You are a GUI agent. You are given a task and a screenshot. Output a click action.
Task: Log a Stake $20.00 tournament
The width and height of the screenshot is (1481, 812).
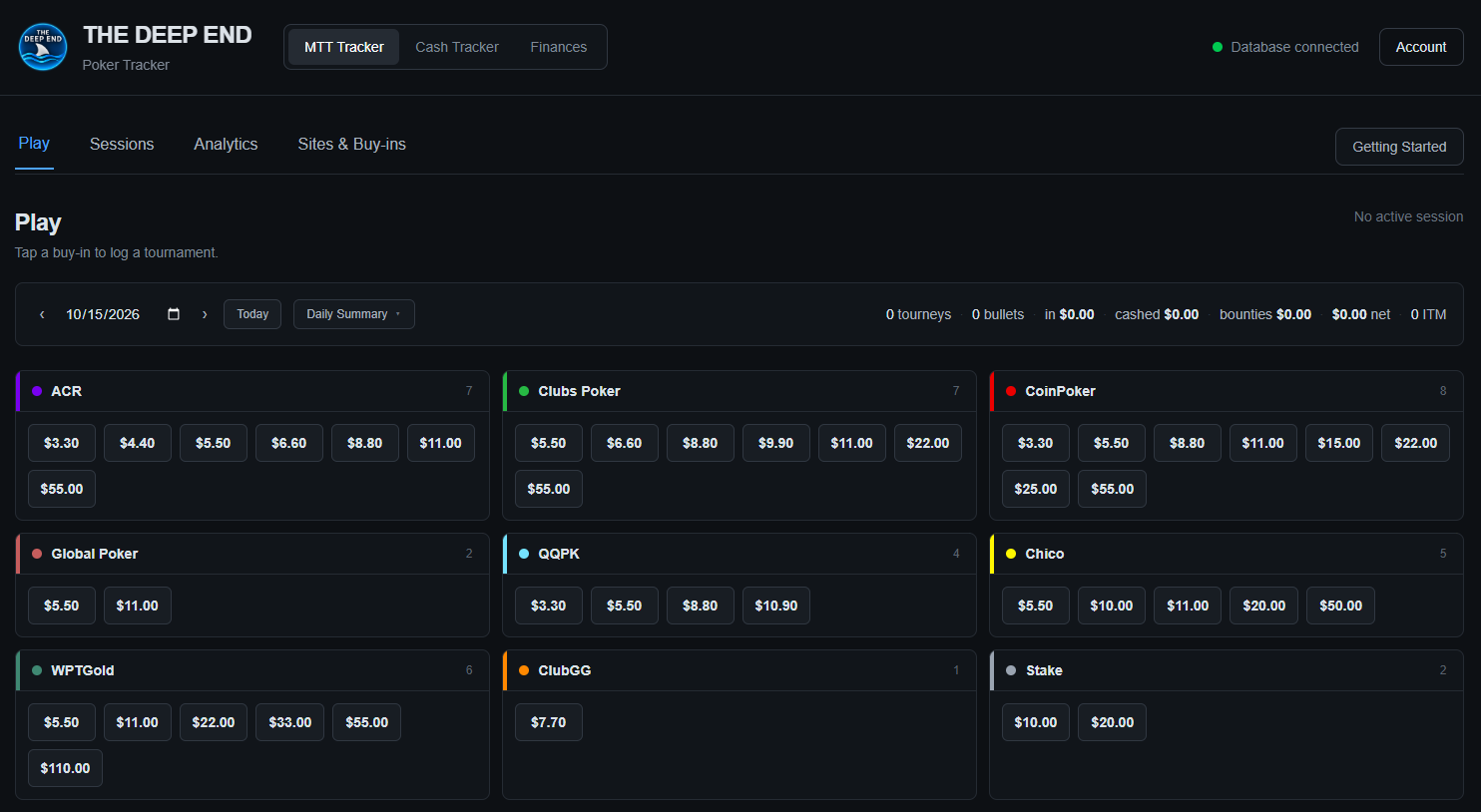click(1112, 722)
